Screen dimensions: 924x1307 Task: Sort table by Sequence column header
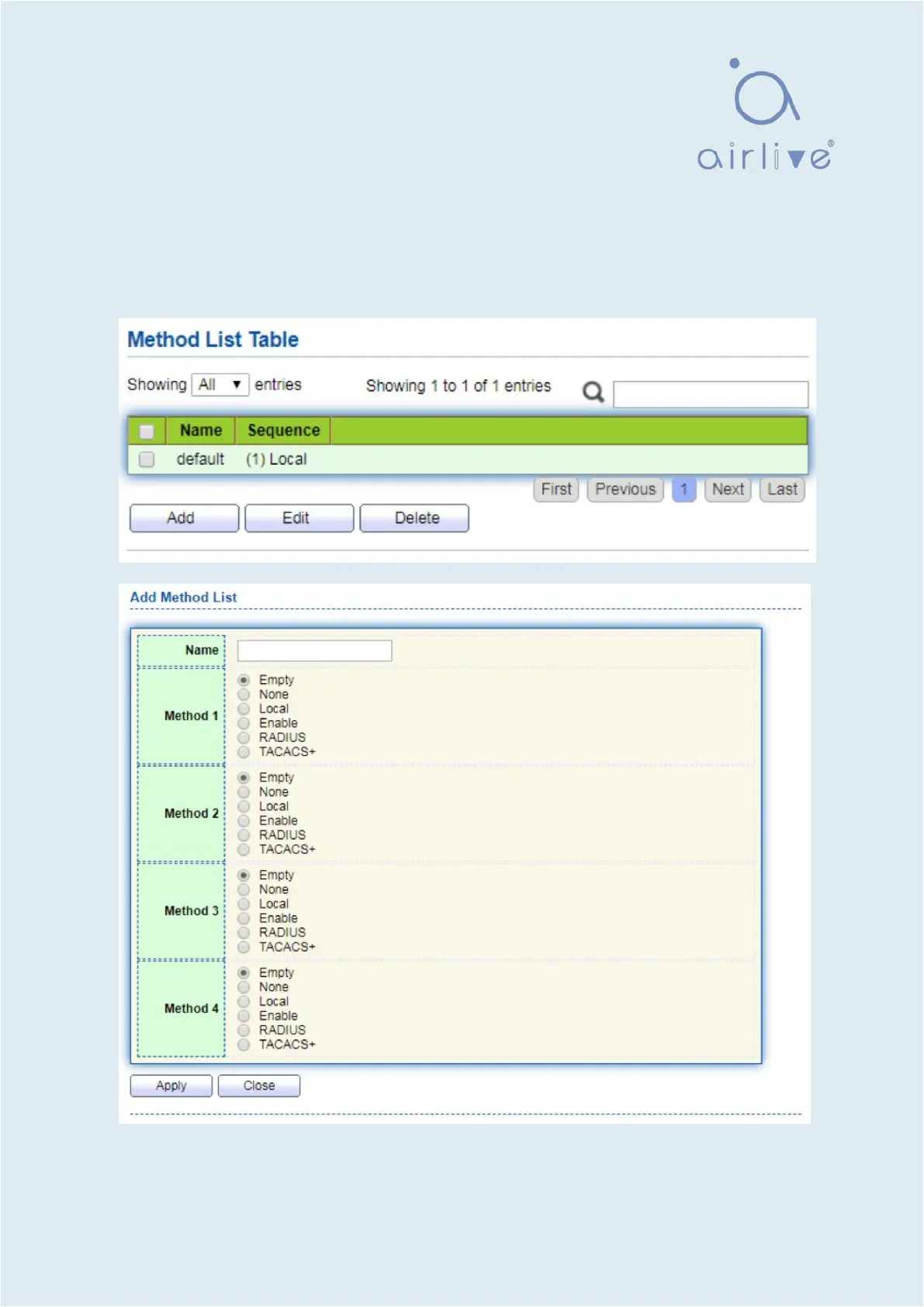[283, 431]
